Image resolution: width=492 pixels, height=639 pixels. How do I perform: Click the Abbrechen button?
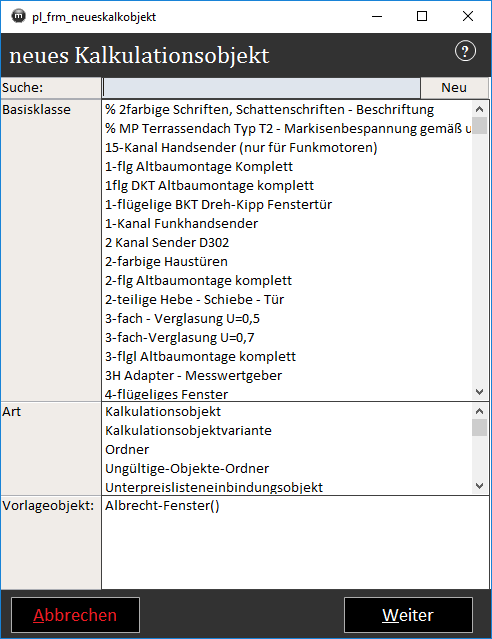(x=75, y=615)
